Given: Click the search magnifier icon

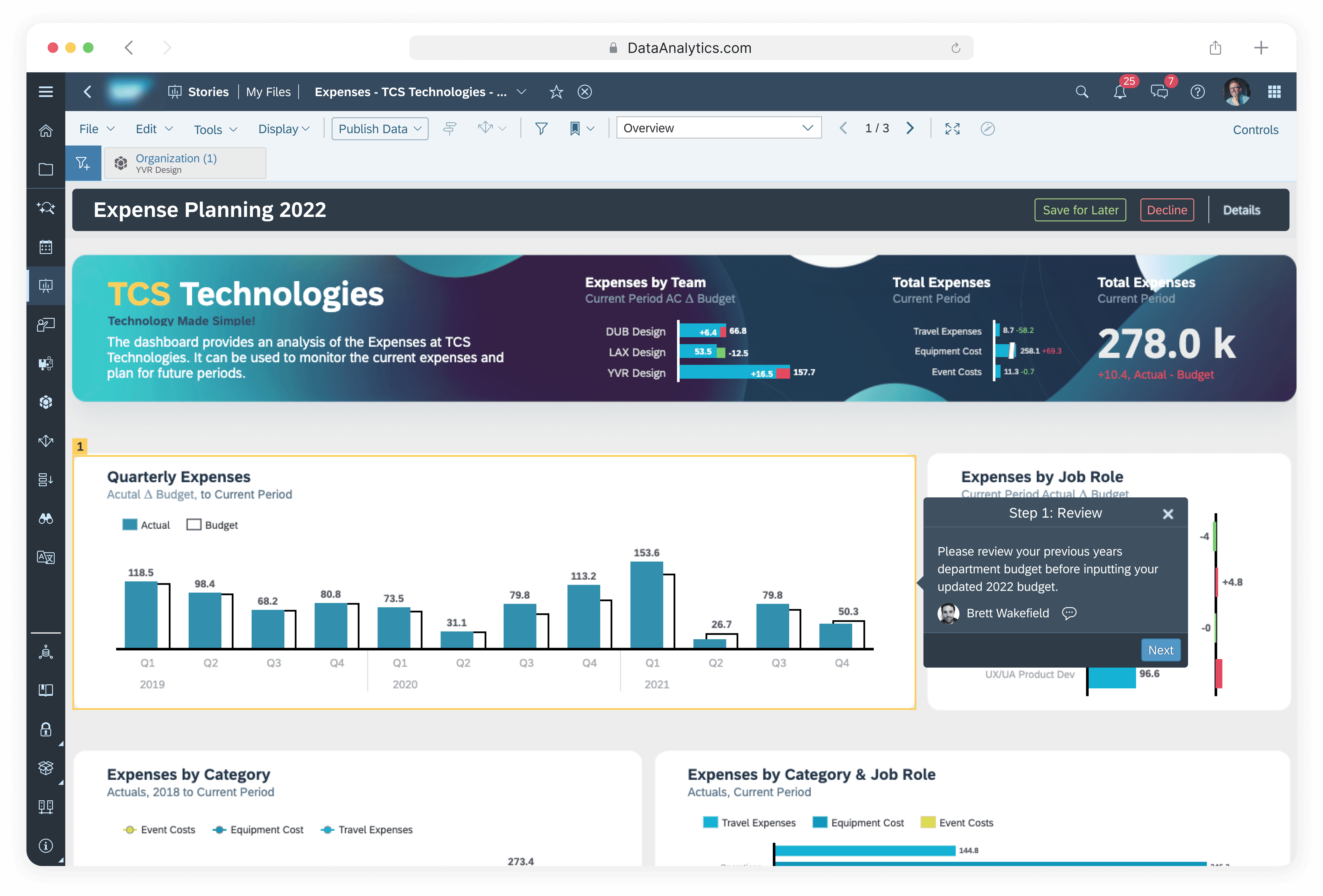Looking at the screenshot, I should 1082,92.
